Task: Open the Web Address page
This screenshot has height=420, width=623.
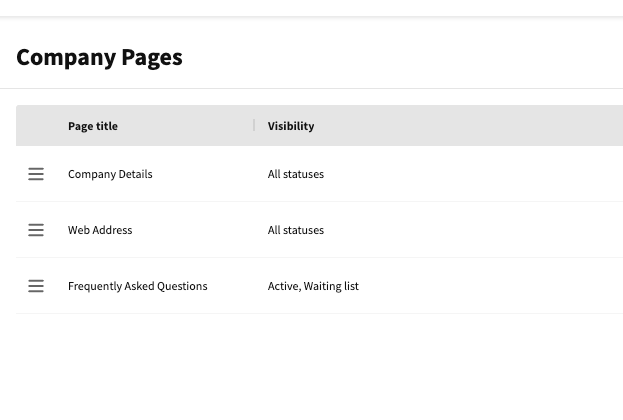Action: point(100,230)
